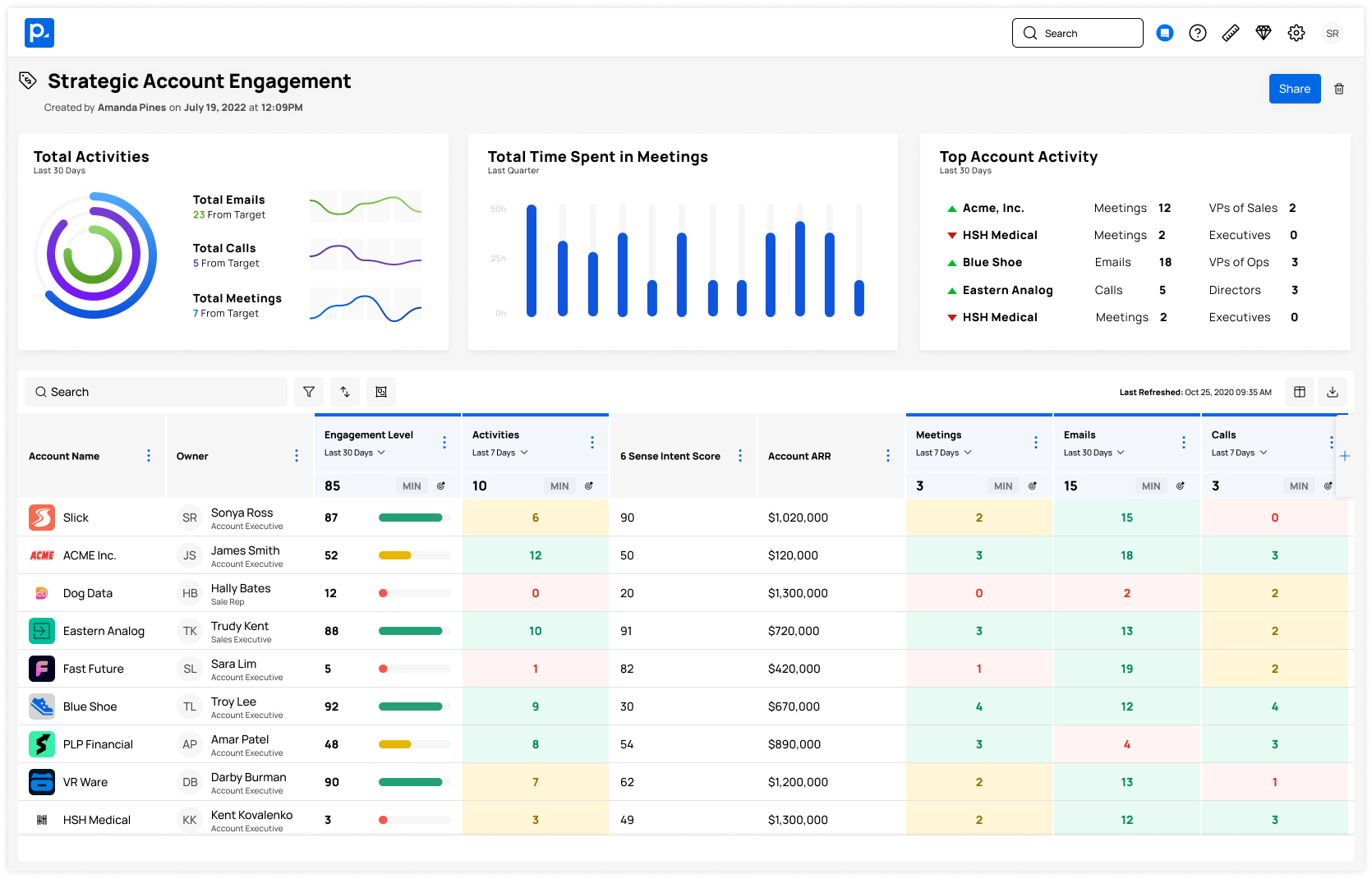This screenshot has width=1372, height=879.
Task: Edit Meetings threshold target icon
Action: click(x=1033, y=486)
